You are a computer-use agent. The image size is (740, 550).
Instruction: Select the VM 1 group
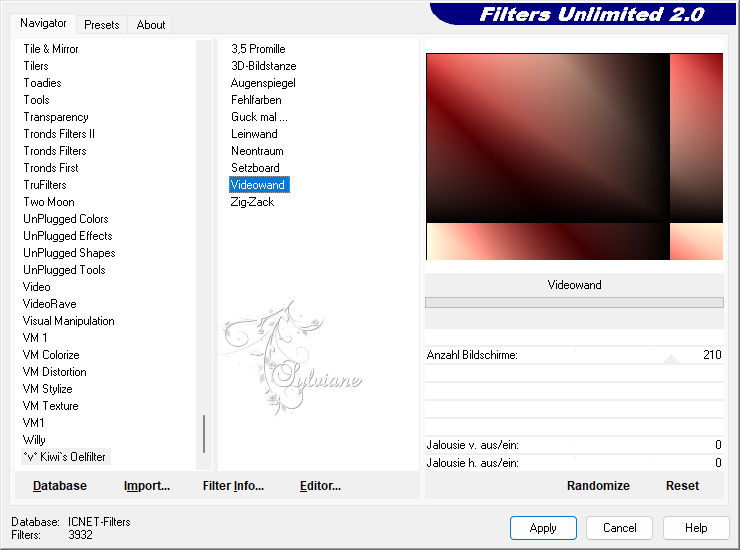coord(35,338)
